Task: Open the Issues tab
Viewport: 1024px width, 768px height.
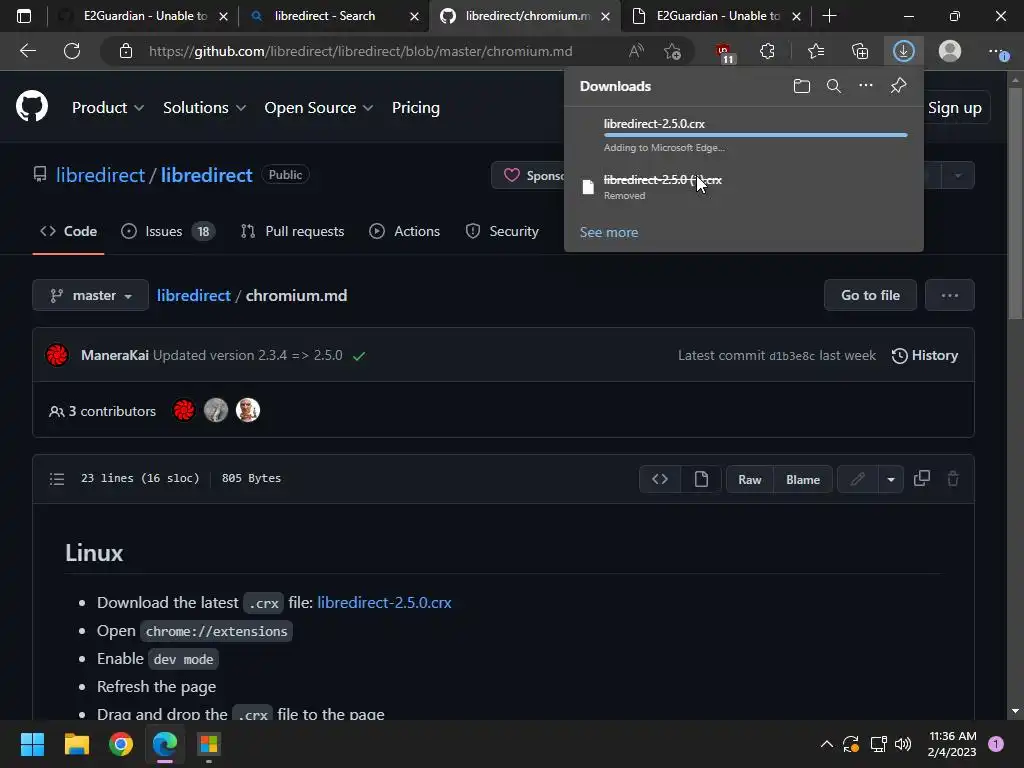Action: [168, 231]
